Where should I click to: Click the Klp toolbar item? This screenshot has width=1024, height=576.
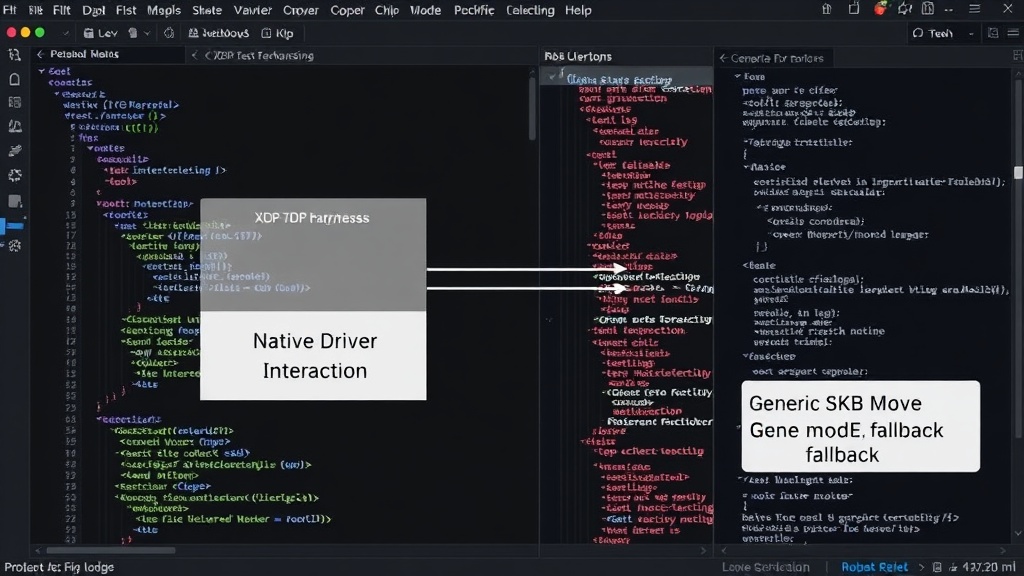[x=278, y=33]
